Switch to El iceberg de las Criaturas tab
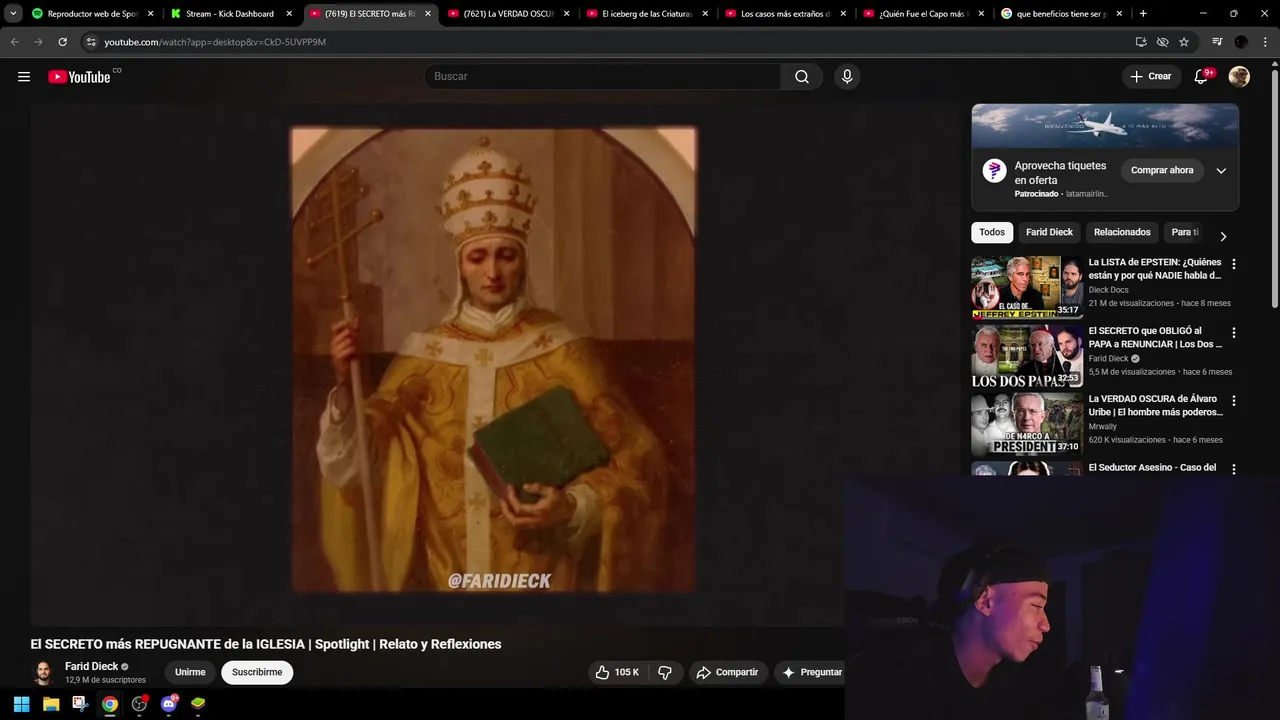 pos(647,14)
